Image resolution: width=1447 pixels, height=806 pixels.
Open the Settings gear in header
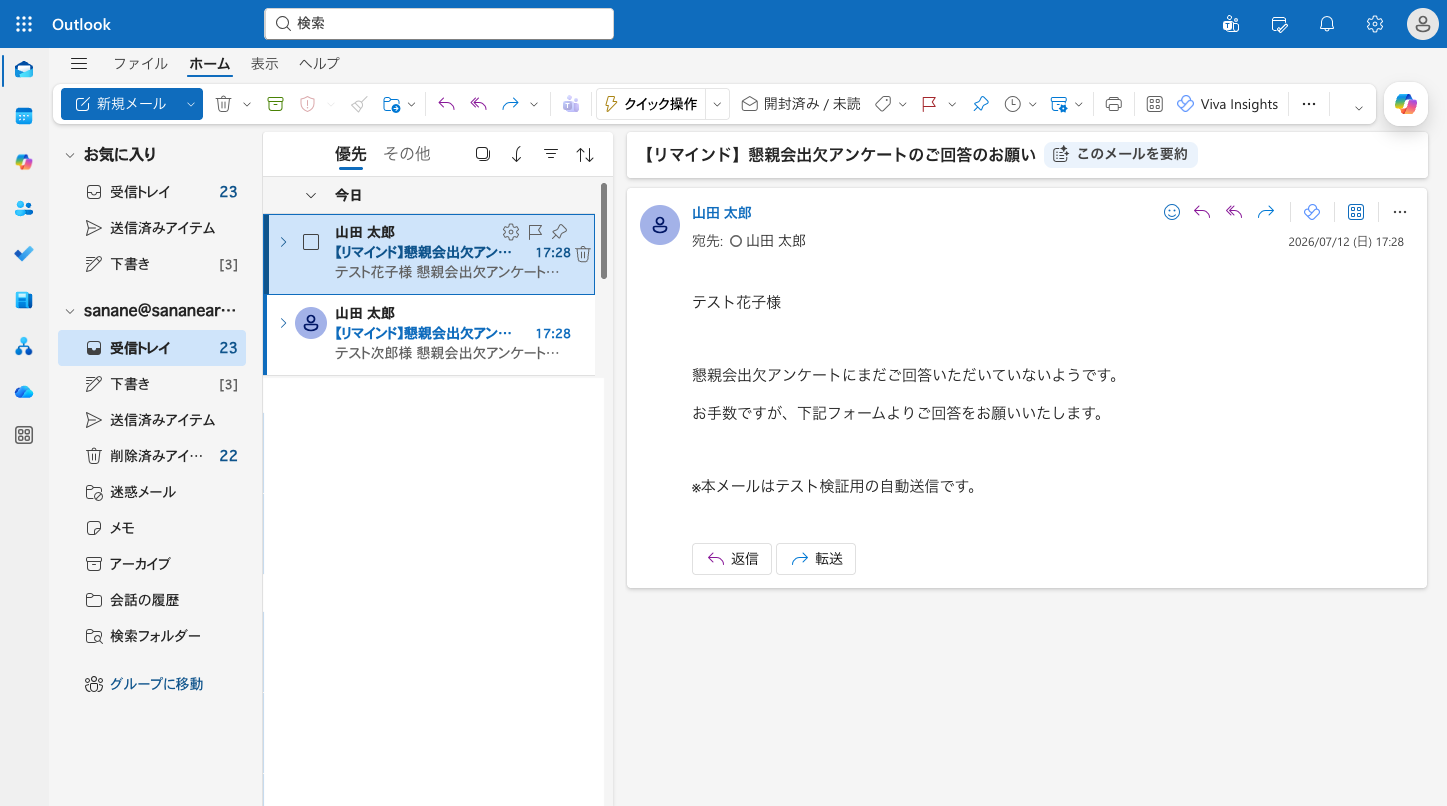(1375, 24)
